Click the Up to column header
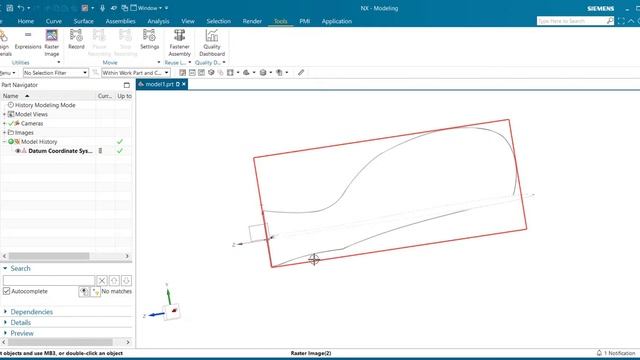 click(x=124, y=96)
